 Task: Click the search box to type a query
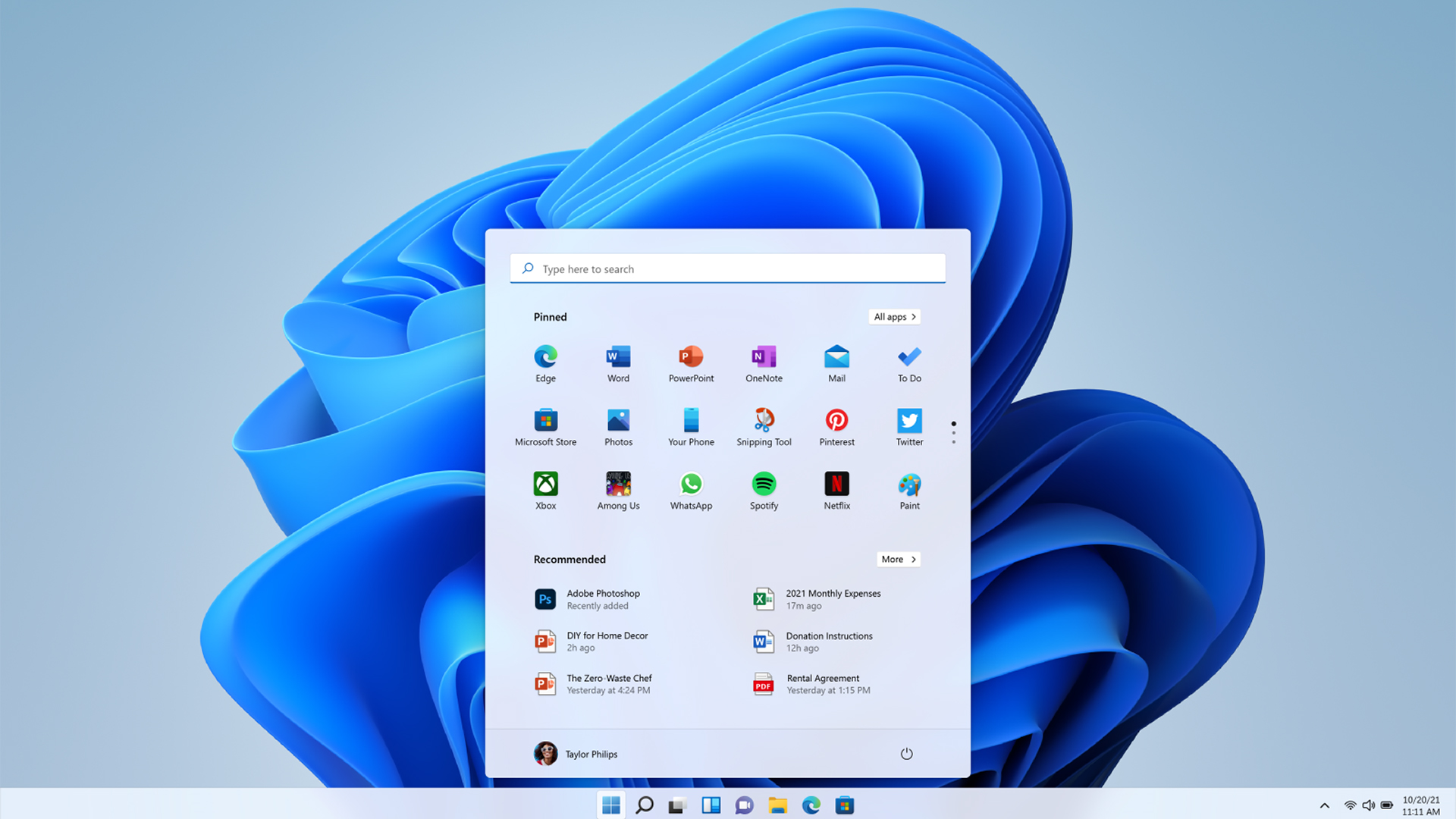727,268
